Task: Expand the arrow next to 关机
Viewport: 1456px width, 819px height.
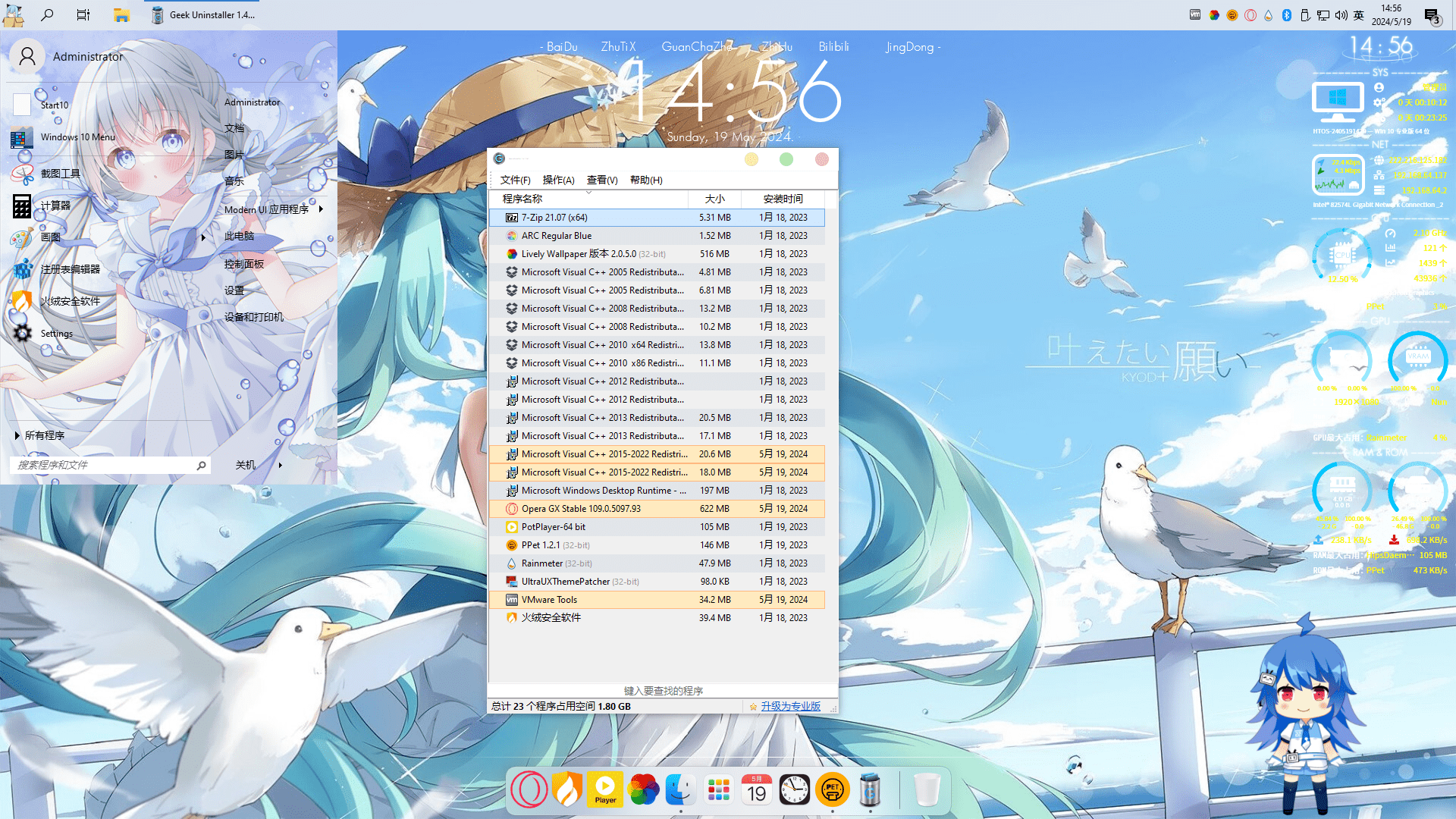Action: (281, 465)
